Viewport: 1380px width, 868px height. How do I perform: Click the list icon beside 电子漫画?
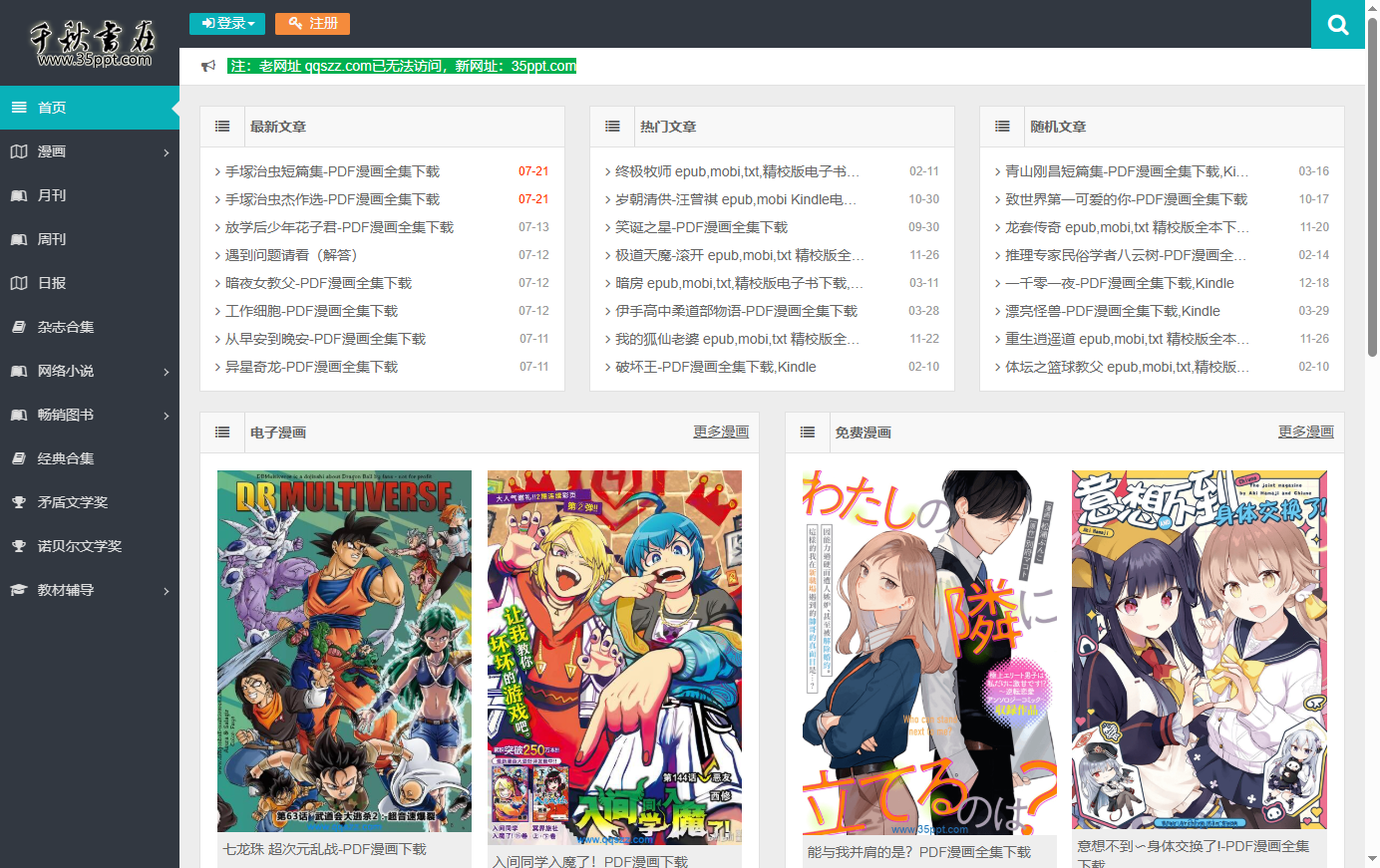[x=222, y=433]
